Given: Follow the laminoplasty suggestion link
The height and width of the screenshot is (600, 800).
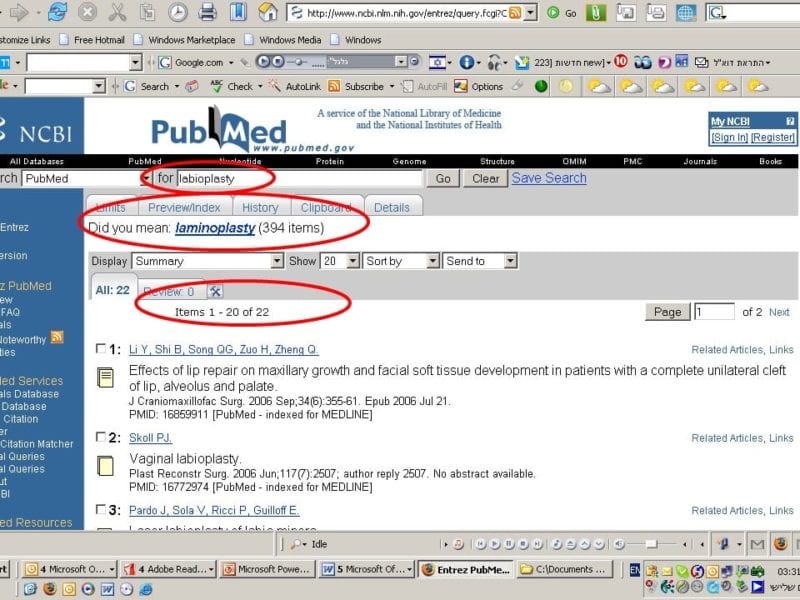Looking at the screenshot, I should pos(214,229).
